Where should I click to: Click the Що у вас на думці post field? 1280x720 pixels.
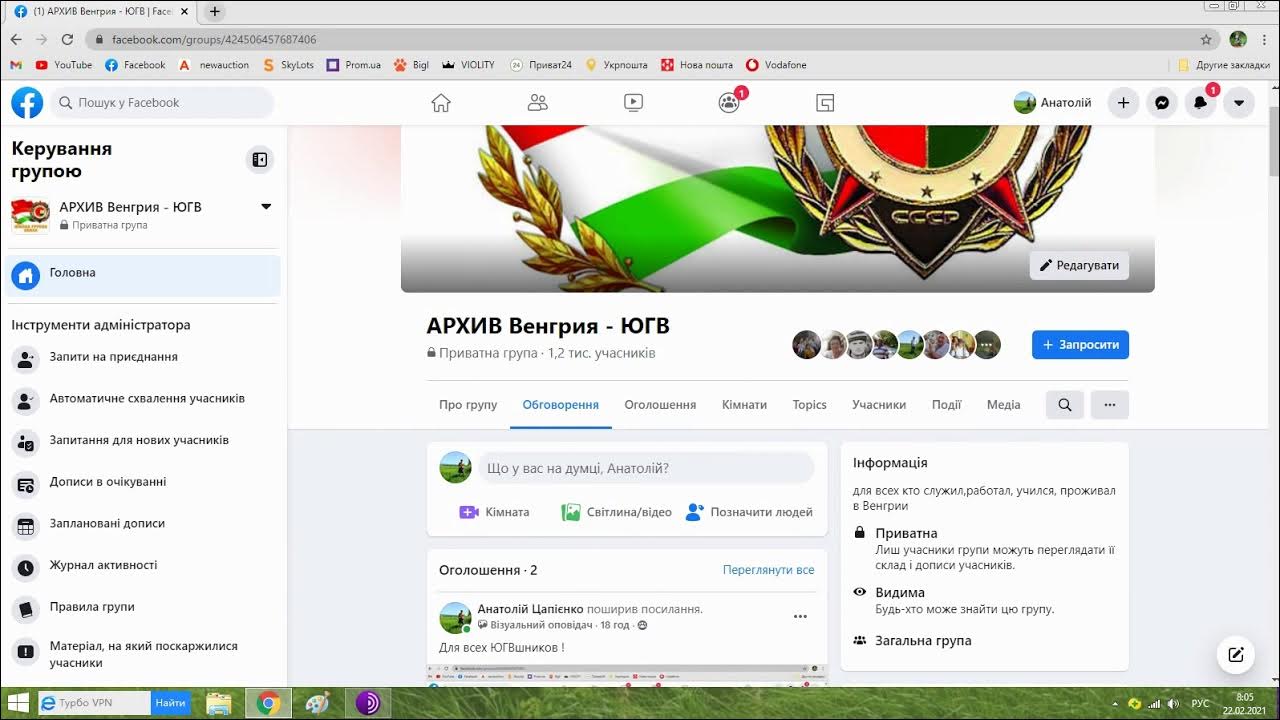(646, 468)
